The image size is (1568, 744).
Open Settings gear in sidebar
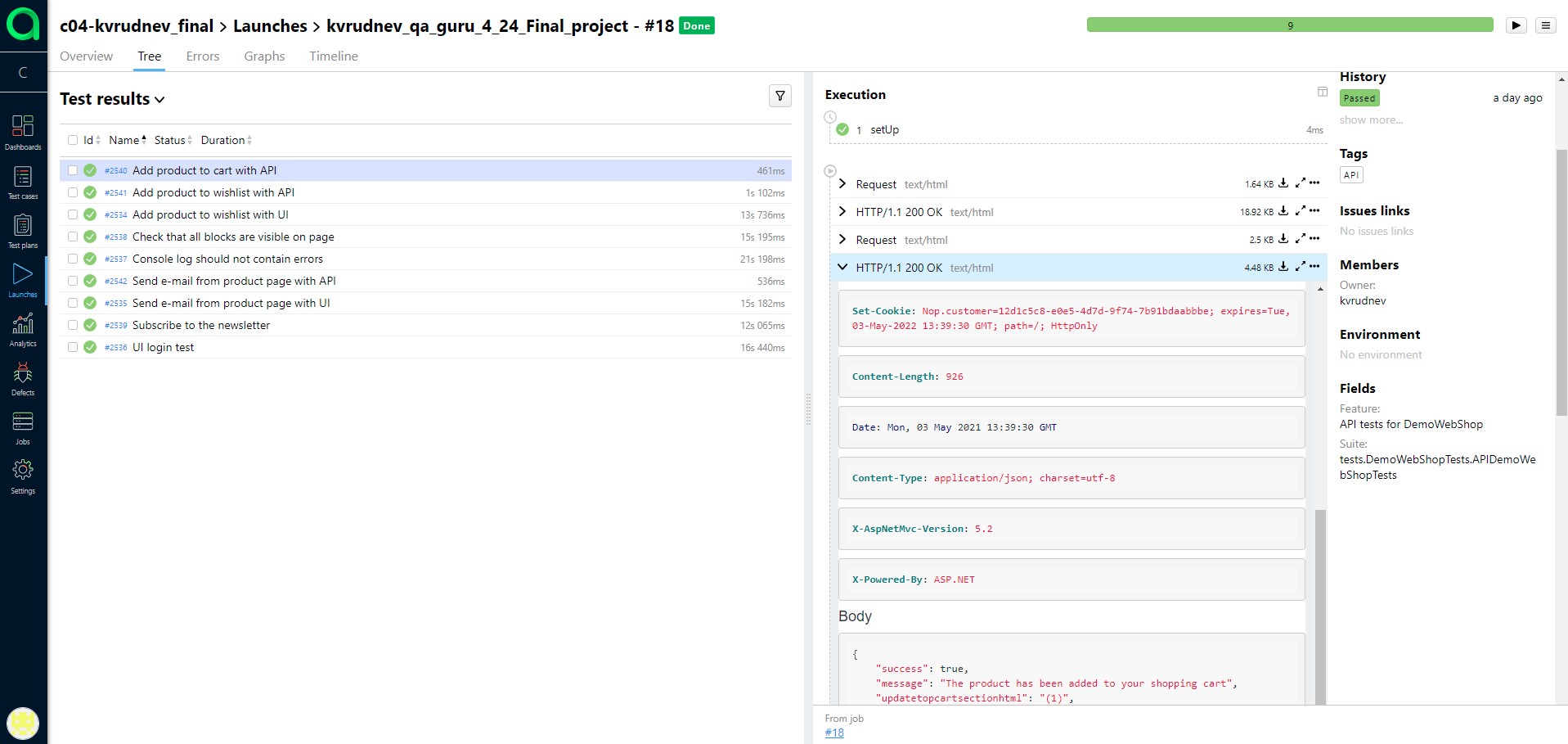tap(23, 477)
